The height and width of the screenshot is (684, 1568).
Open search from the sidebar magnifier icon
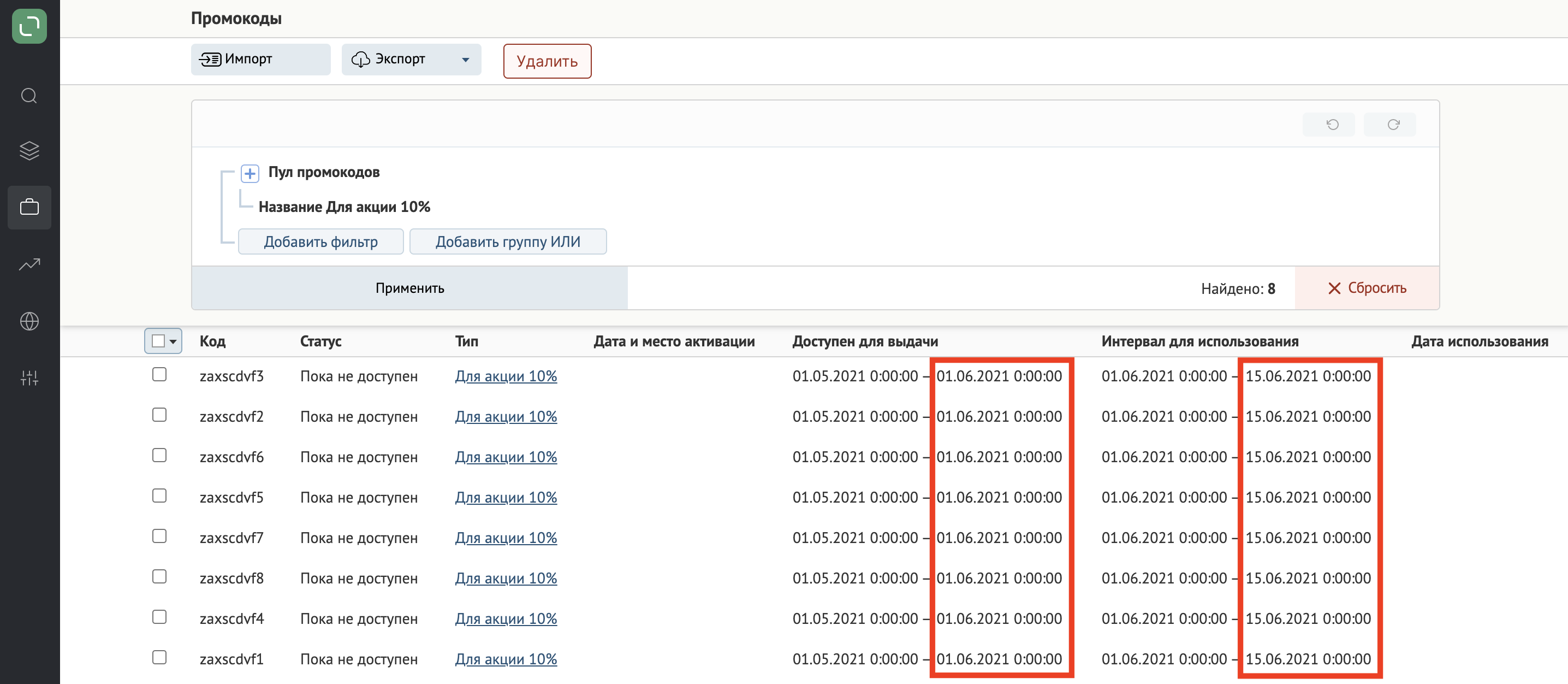[x=29, y=96]
